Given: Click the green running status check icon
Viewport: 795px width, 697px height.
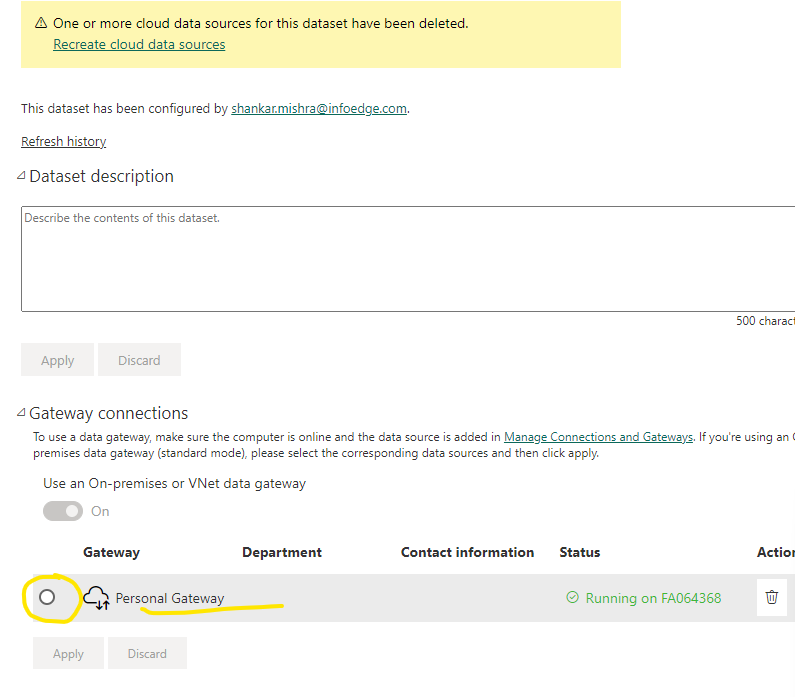Looking at the screenshot, I should [572, 597].
